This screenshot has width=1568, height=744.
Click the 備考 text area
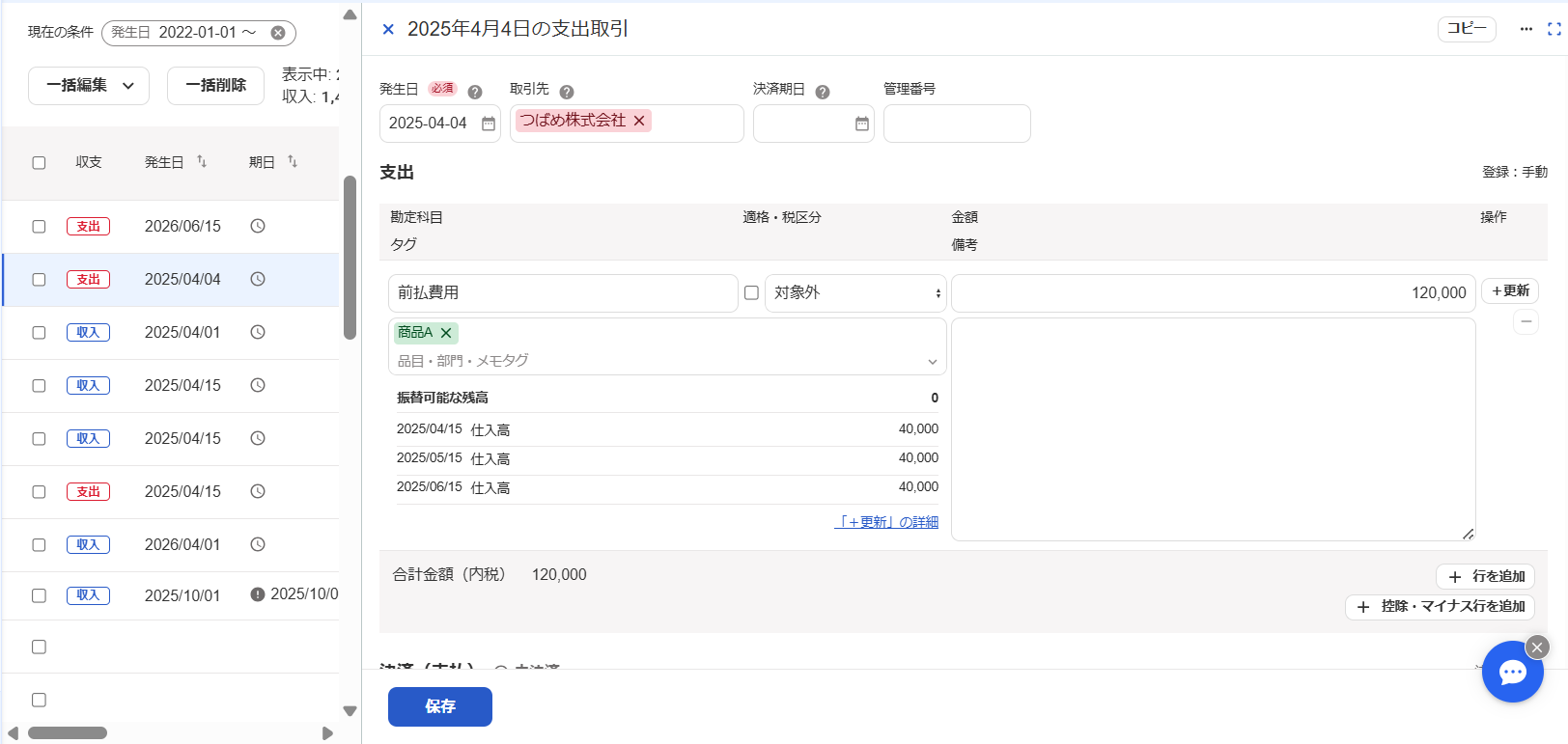[x=1214, y=429]
